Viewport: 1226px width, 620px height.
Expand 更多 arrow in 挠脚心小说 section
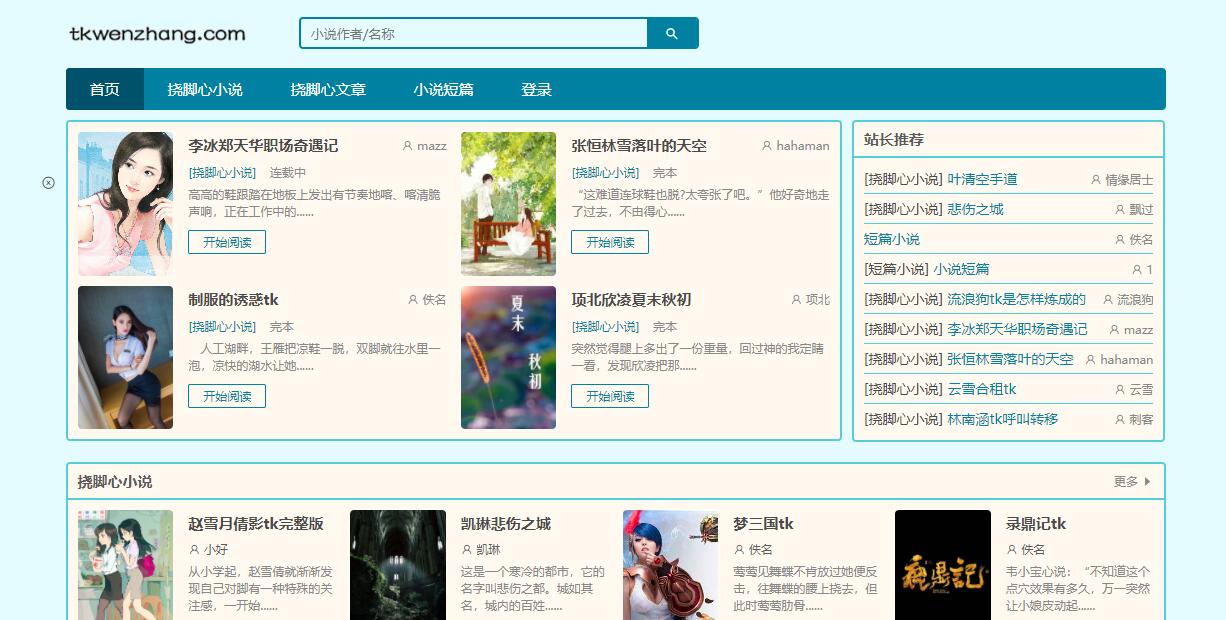tap(1147, 482)
